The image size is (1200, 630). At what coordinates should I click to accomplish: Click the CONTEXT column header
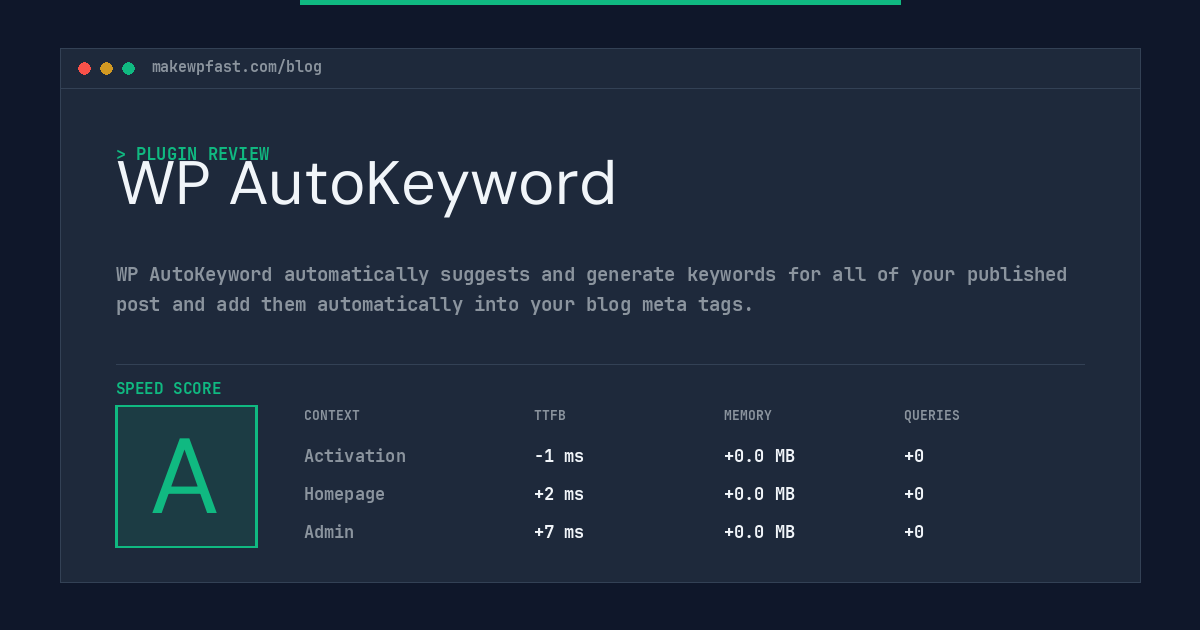click(x=332, y=416)
